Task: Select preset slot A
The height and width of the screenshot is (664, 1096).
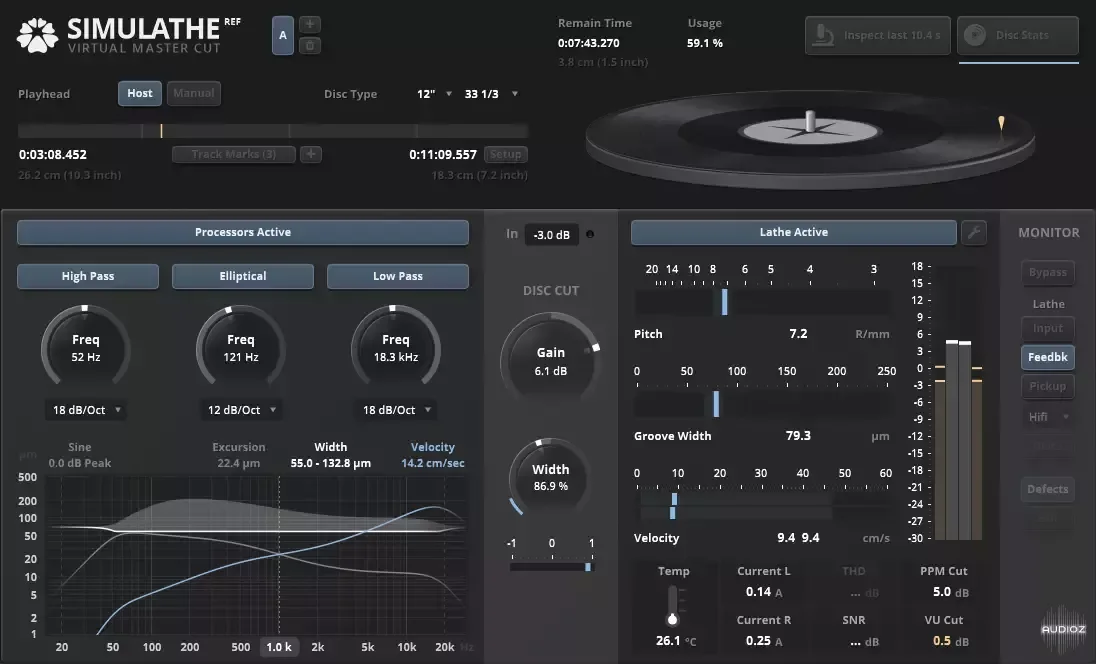Action: (282, 35)
